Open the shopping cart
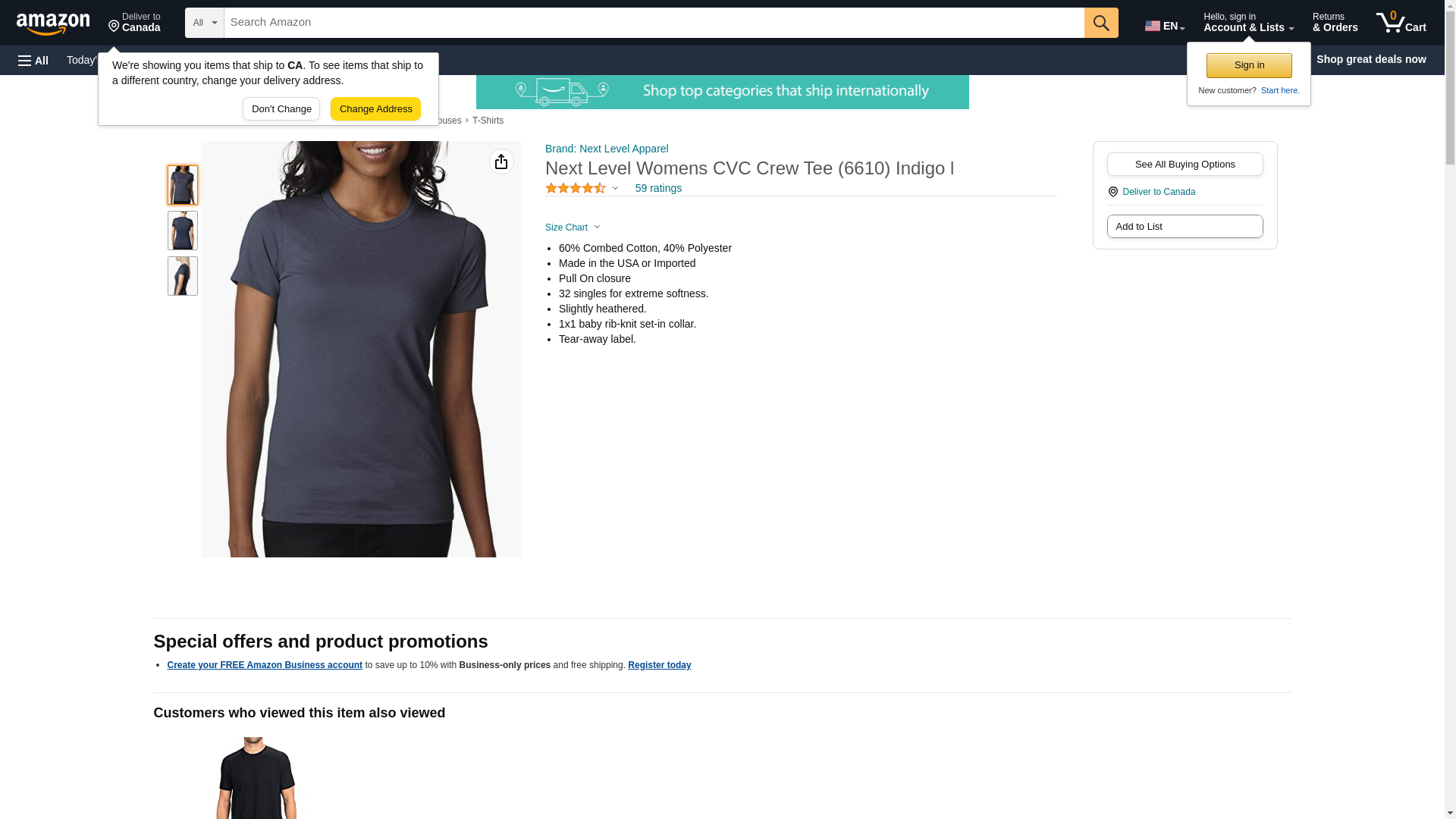The image size is (1456, 819). point(1401,23)
